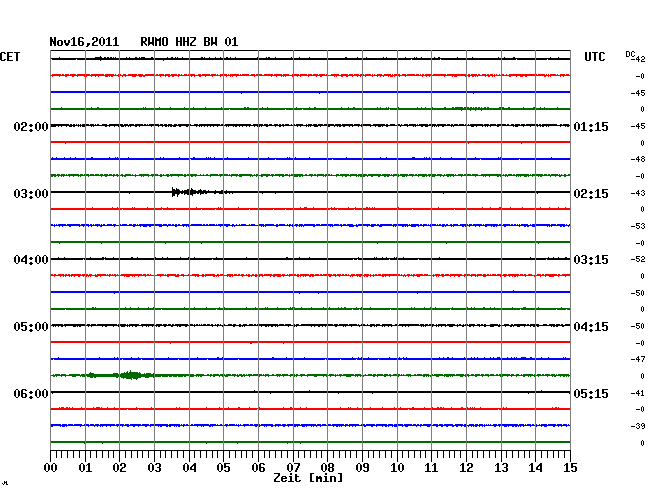Click minute 12 on the time axis
The width and height of the screenshot is (650, 494).
click(466, 468)
